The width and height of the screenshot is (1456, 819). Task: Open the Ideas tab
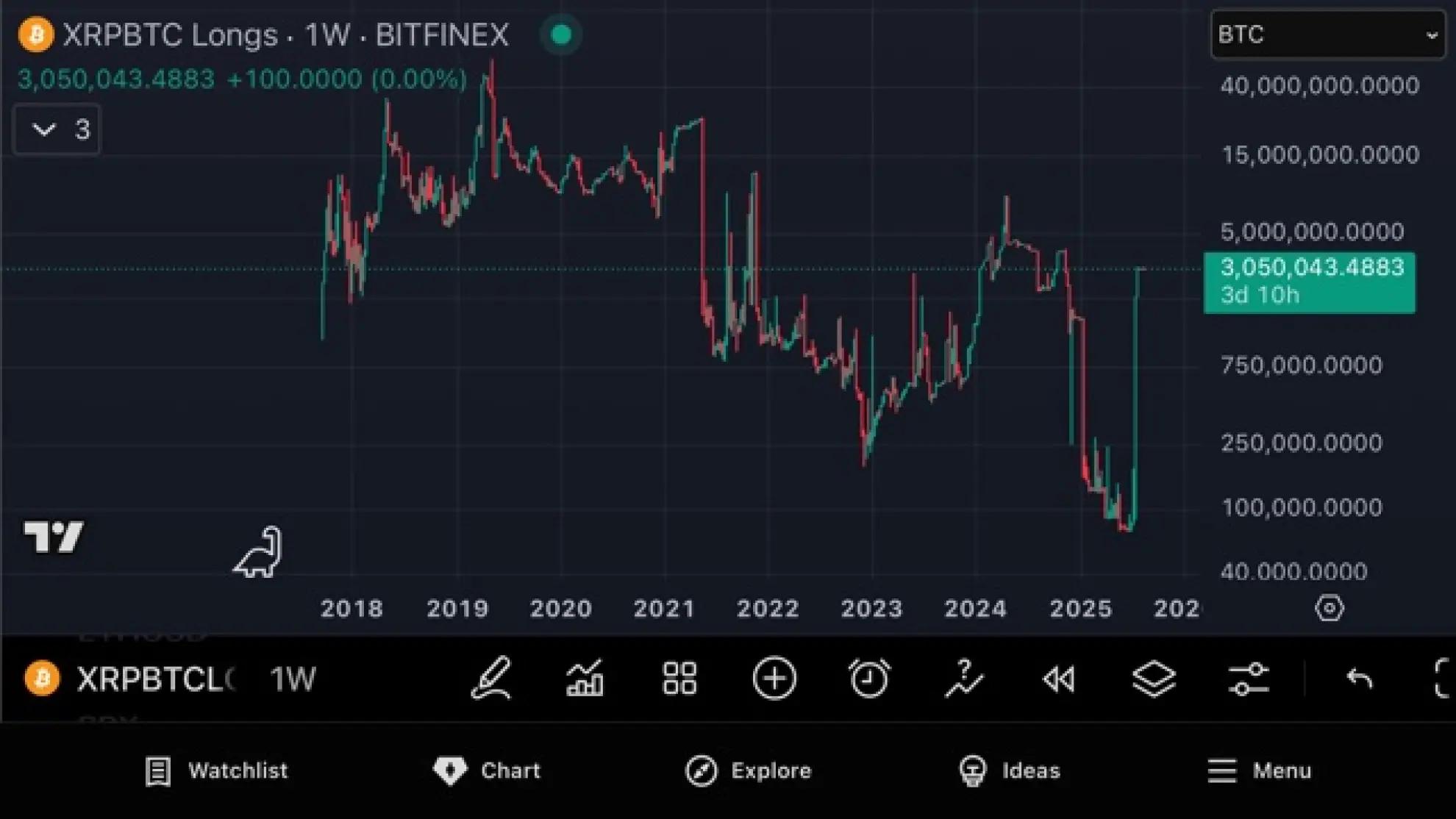pyautogui.click(x=1010, y=770)
